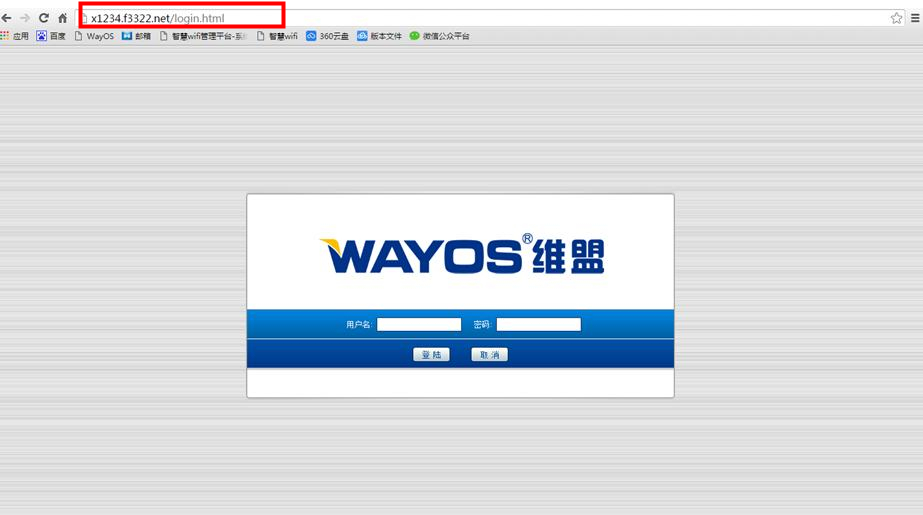Open the browser home page icon

[x=62, y=18]
